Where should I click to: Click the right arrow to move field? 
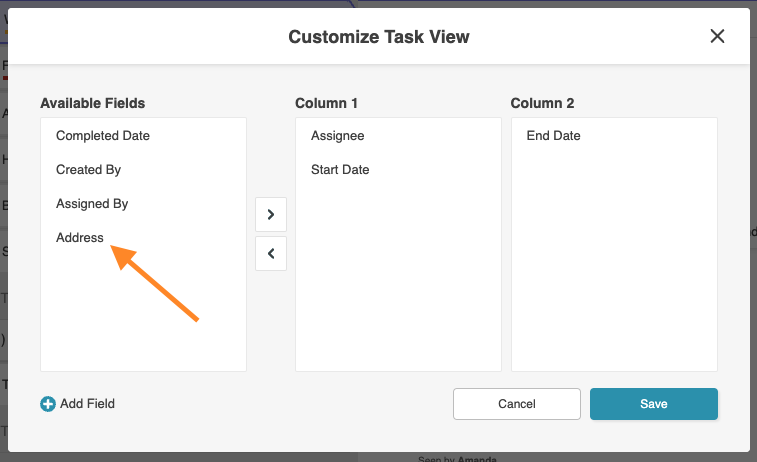point(270,214)
